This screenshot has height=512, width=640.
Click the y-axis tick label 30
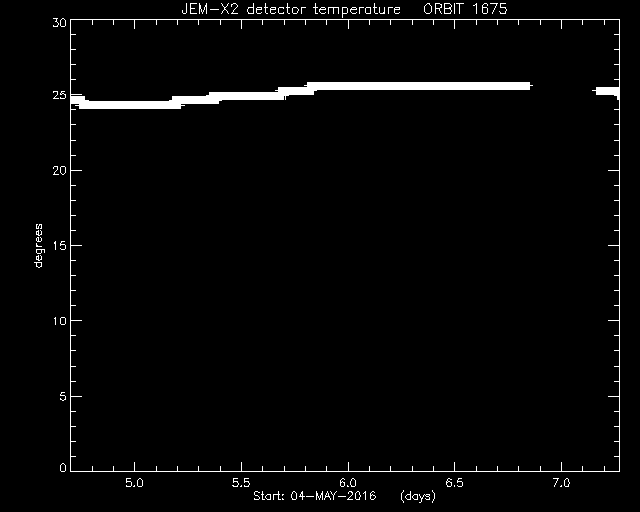(60, 23)
